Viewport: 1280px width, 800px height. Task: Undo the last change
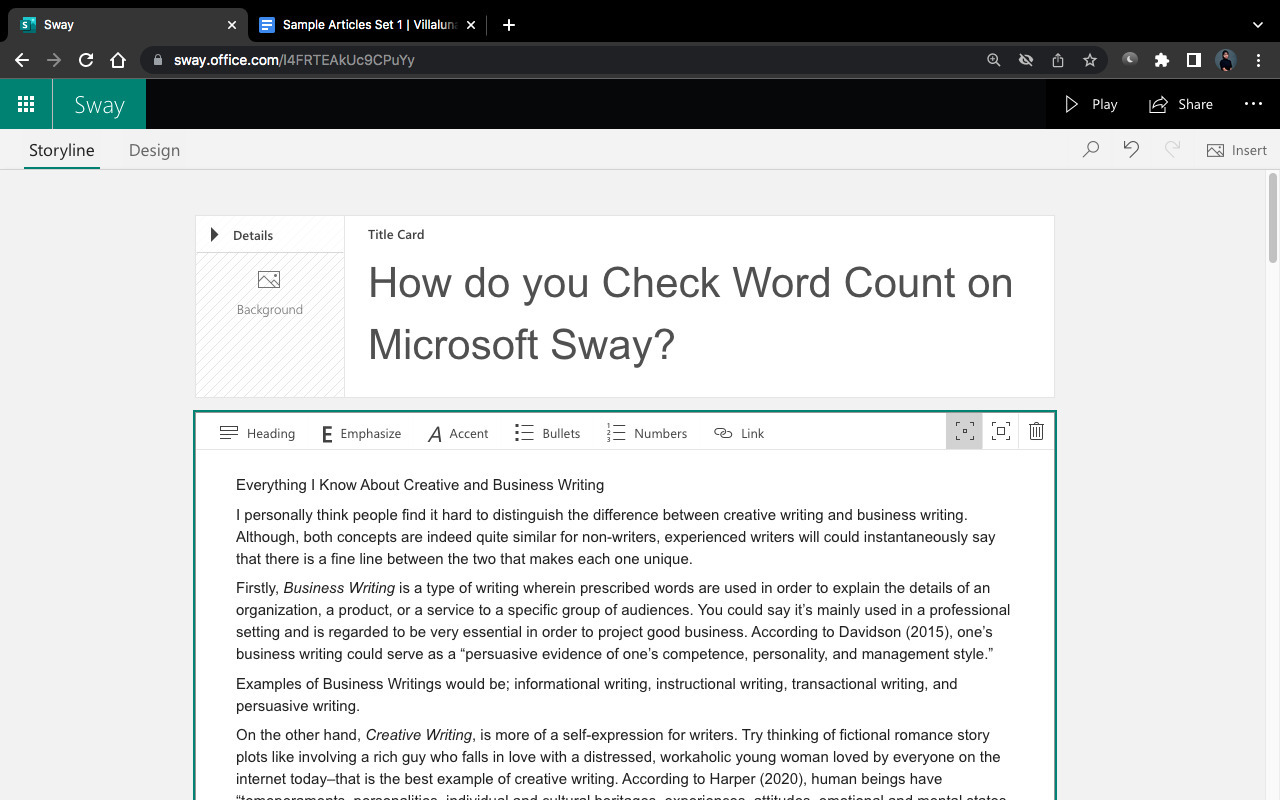[x=1130, y=149]
